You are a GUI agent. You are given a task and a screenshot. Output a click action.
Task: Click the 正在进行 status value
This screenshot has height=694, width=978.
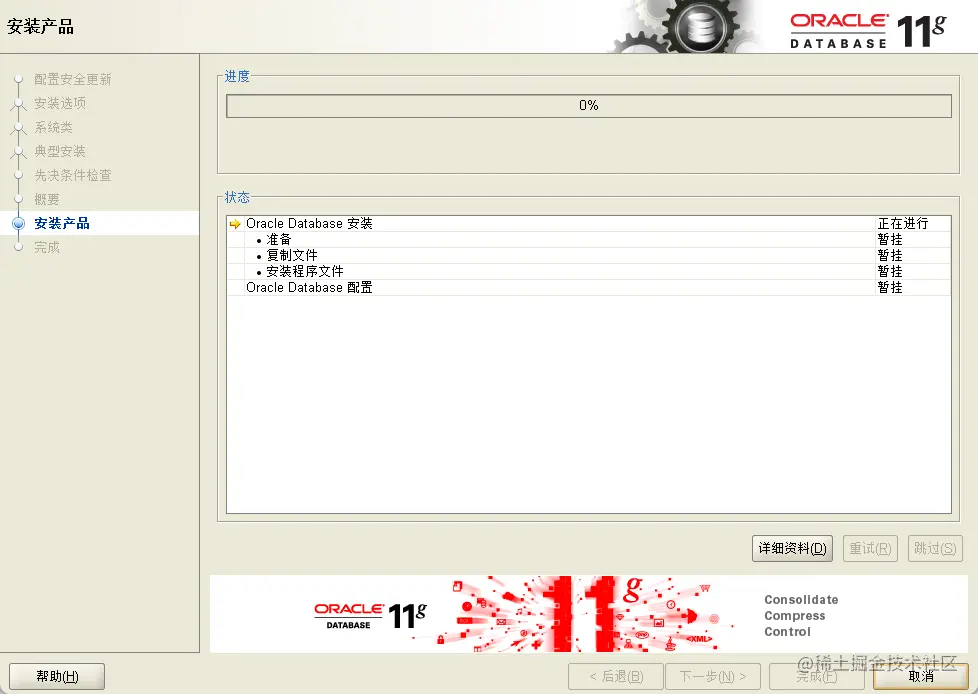pos(903,223)
